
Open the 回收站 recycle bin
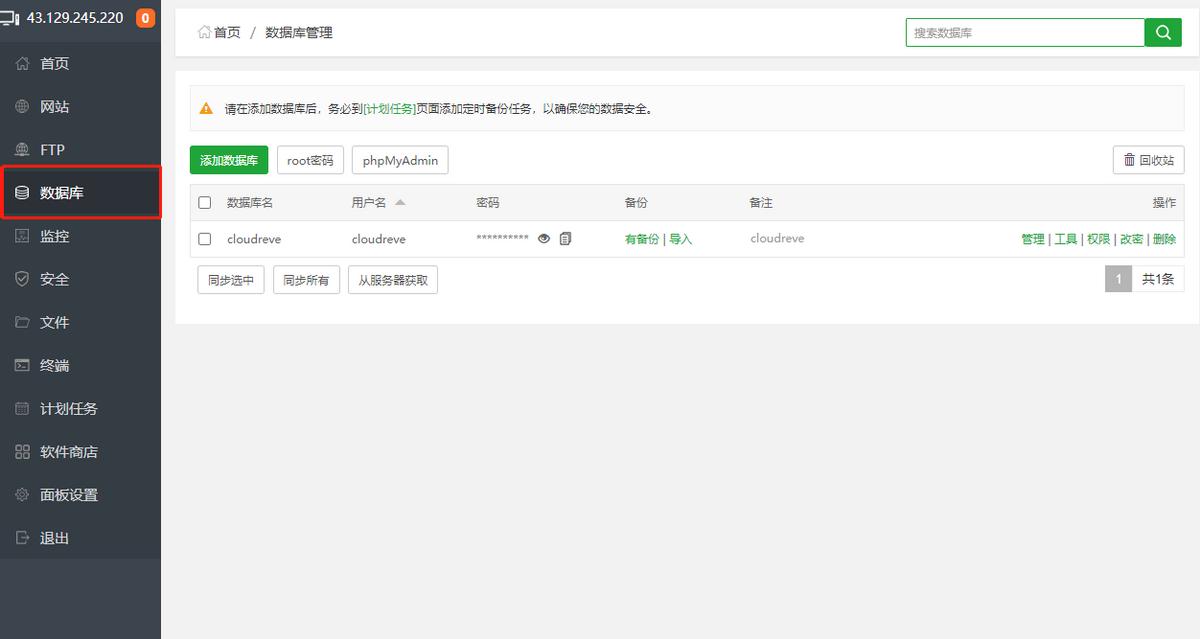point(1148,159)
